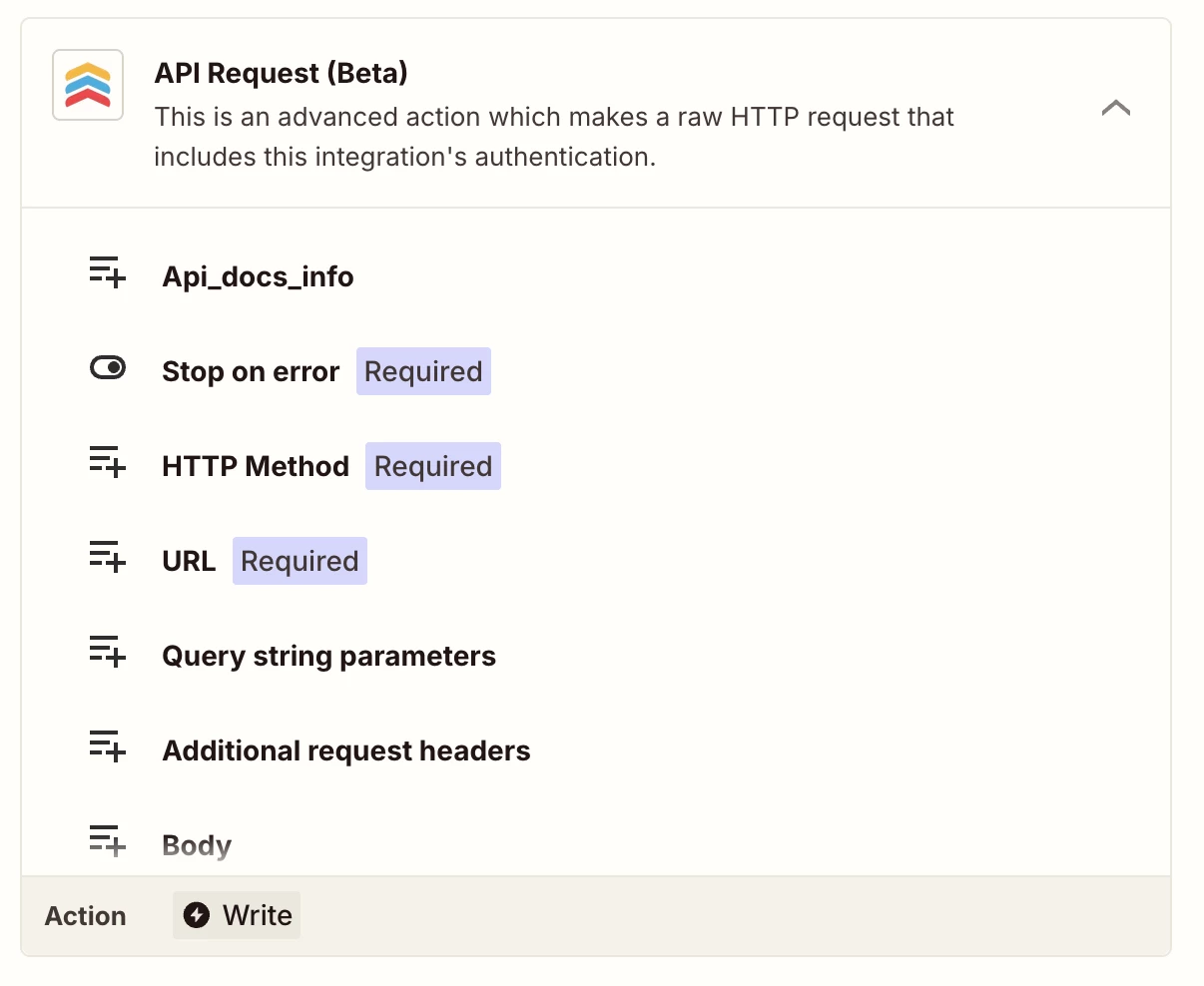This screenshot has height=986, width=1204.
Task: Open the Query string parameters field
Action: (328, 656)
